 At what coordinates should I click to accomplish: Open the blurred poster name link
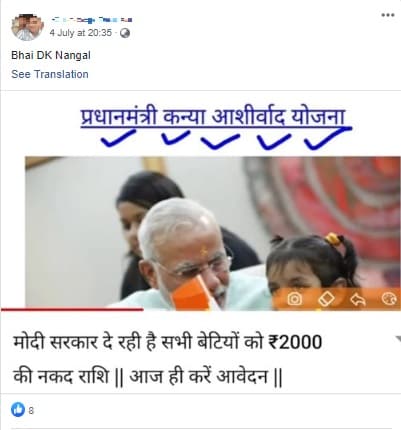tap(92, 20)
